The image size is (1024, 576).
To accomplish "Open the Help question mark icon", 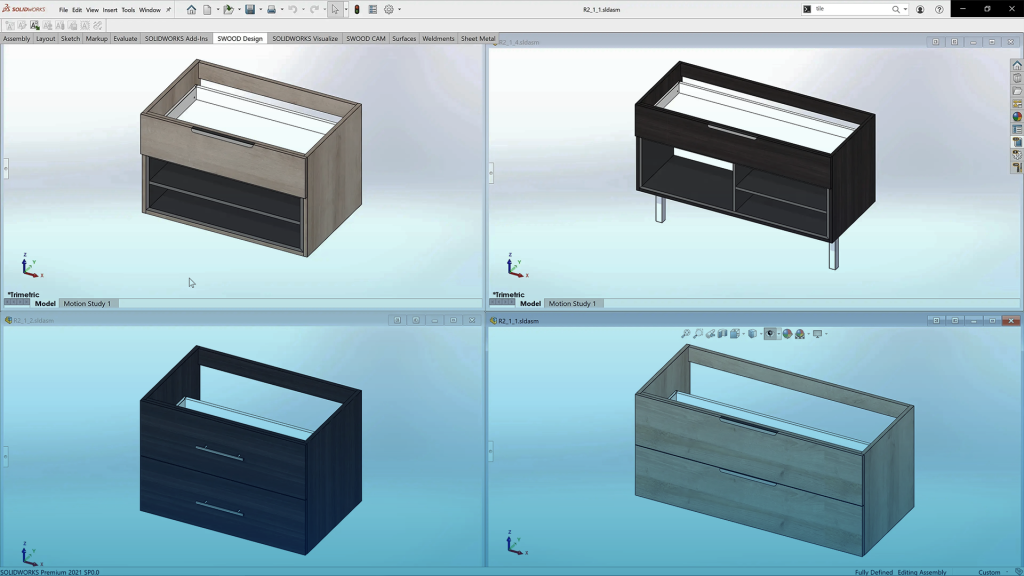I will coord(938,9).
